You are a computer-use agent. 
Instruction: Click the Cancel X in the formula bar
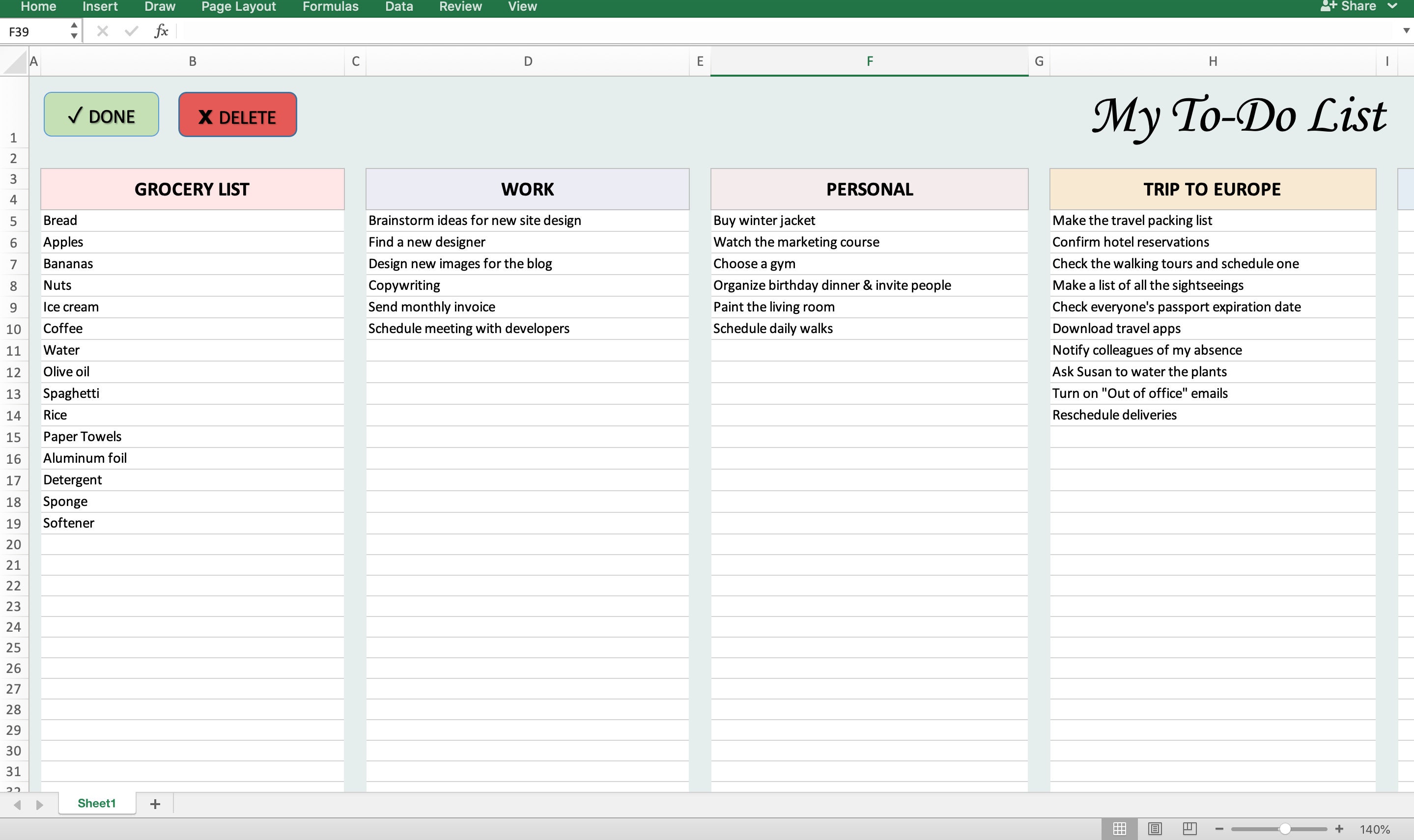(102, 30)
